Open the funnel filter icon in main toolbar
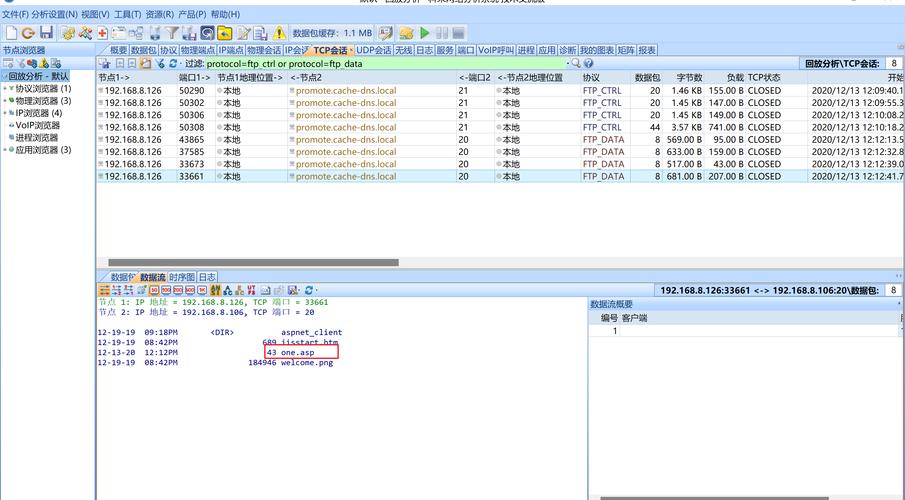The height and width of the screenshot is (500, 905). pyautogui.click(x=172, y=33)
